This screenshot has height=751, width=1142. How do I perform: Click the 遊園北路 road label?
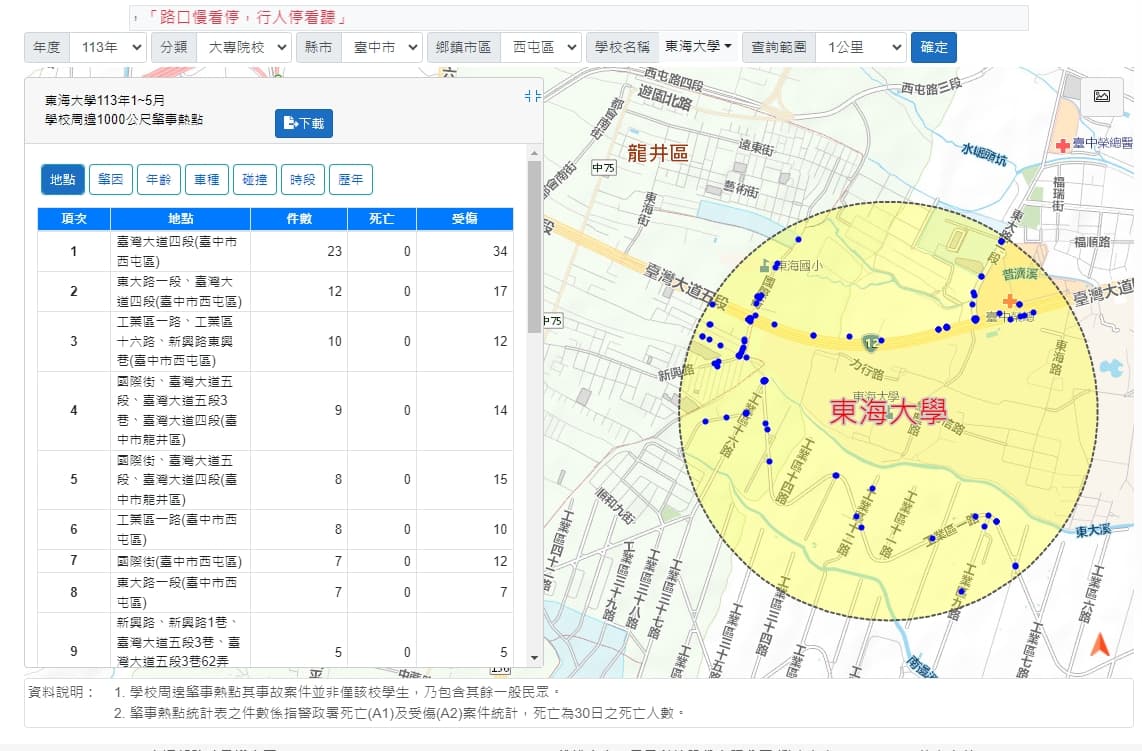coord(665,97)
